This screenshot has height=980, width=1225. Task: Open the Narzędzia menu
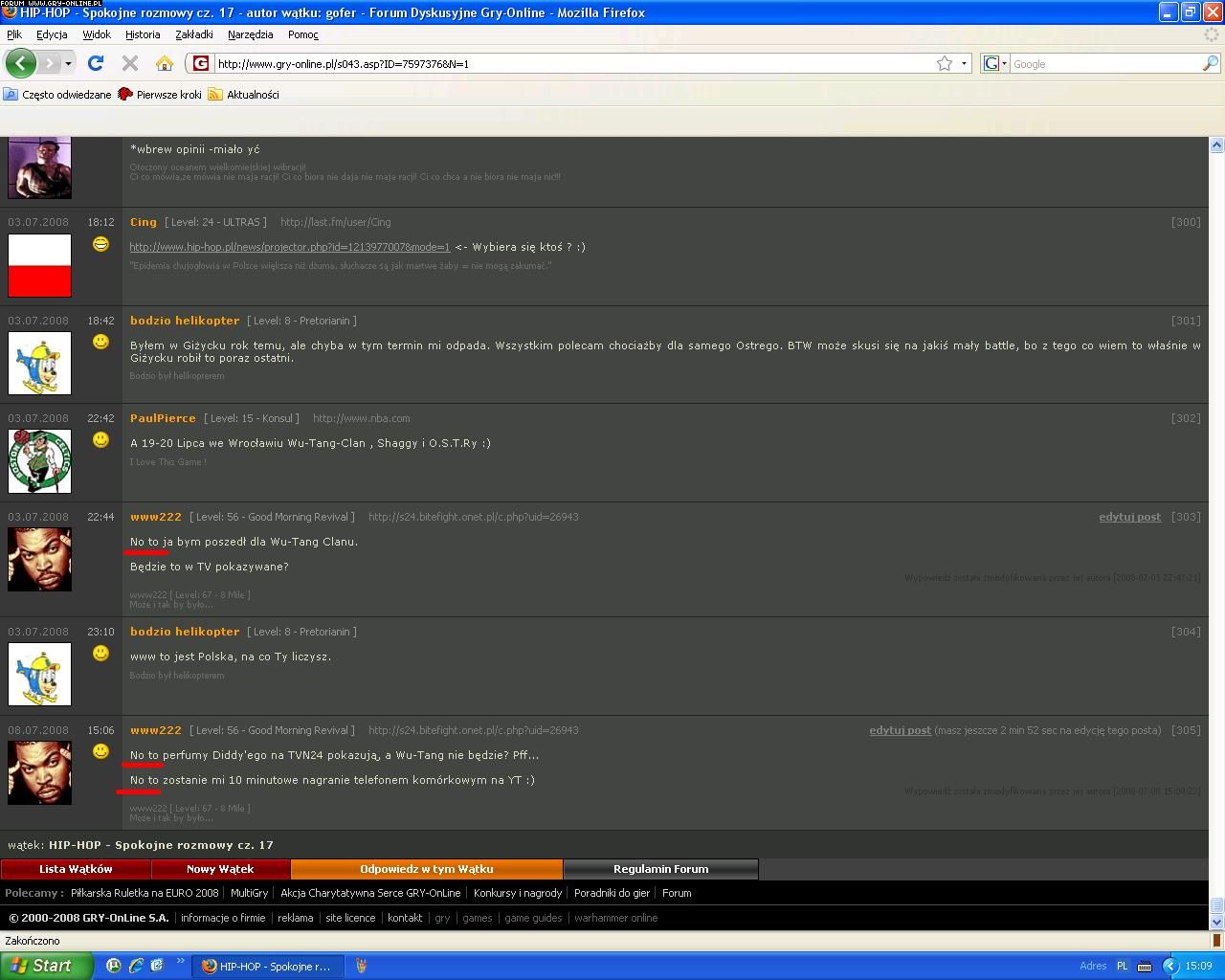coord(250,34)
